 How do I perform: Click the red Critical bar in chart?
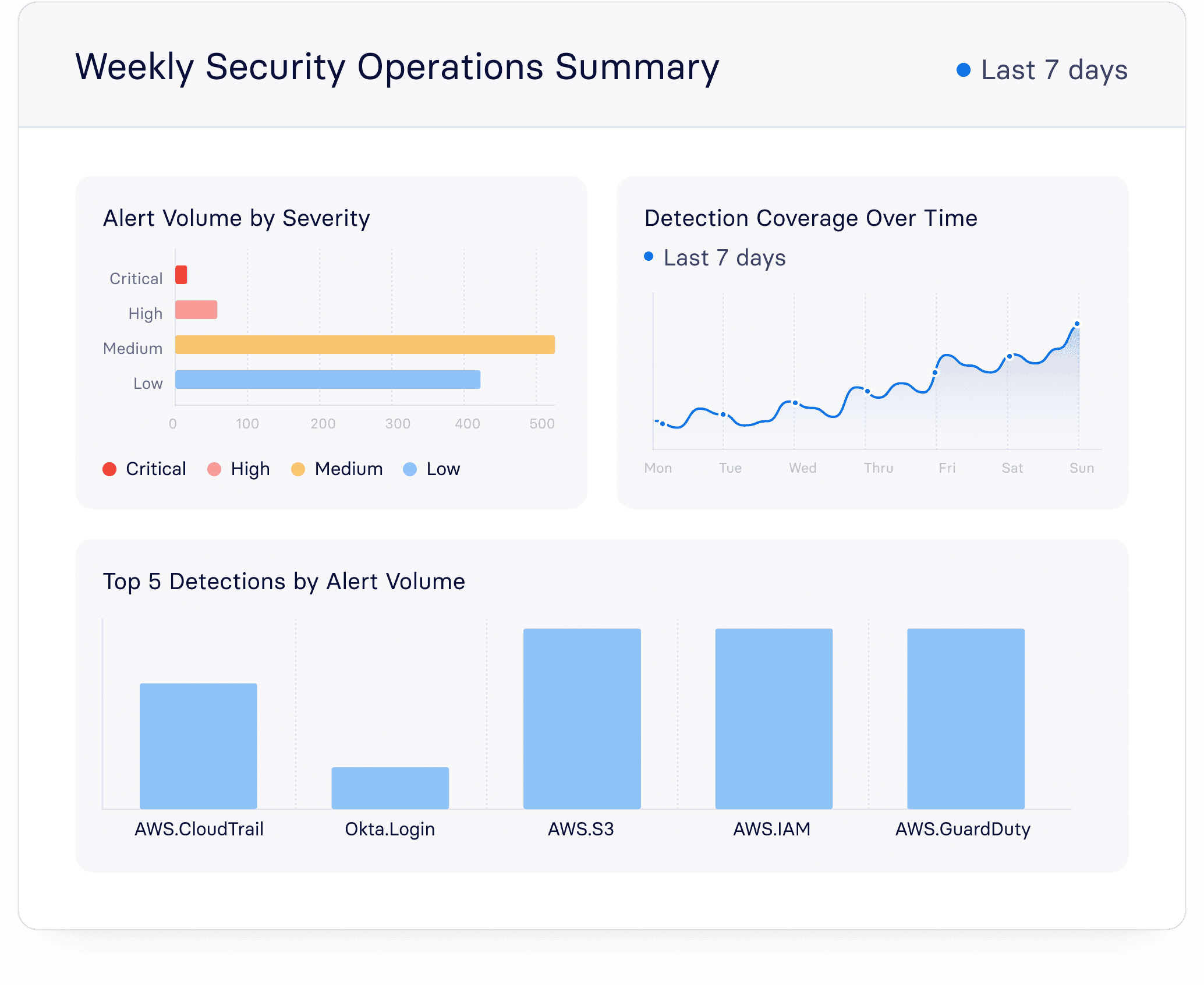click(181, 275)
